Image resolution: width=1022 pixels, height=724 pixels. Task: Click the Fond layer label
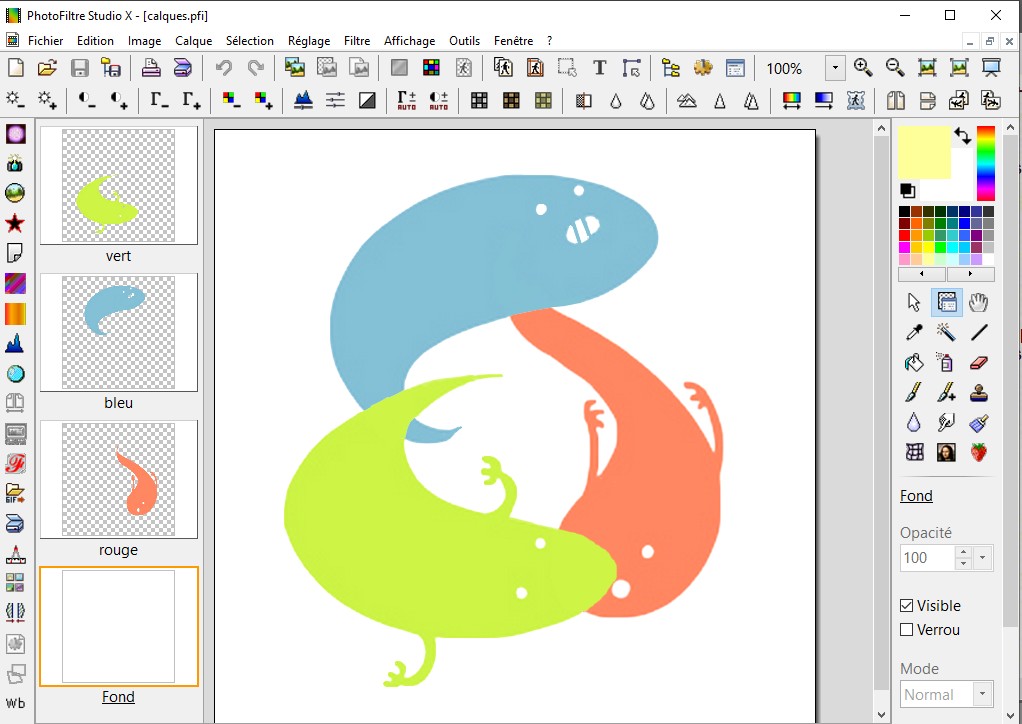click(x=118, y=697)
